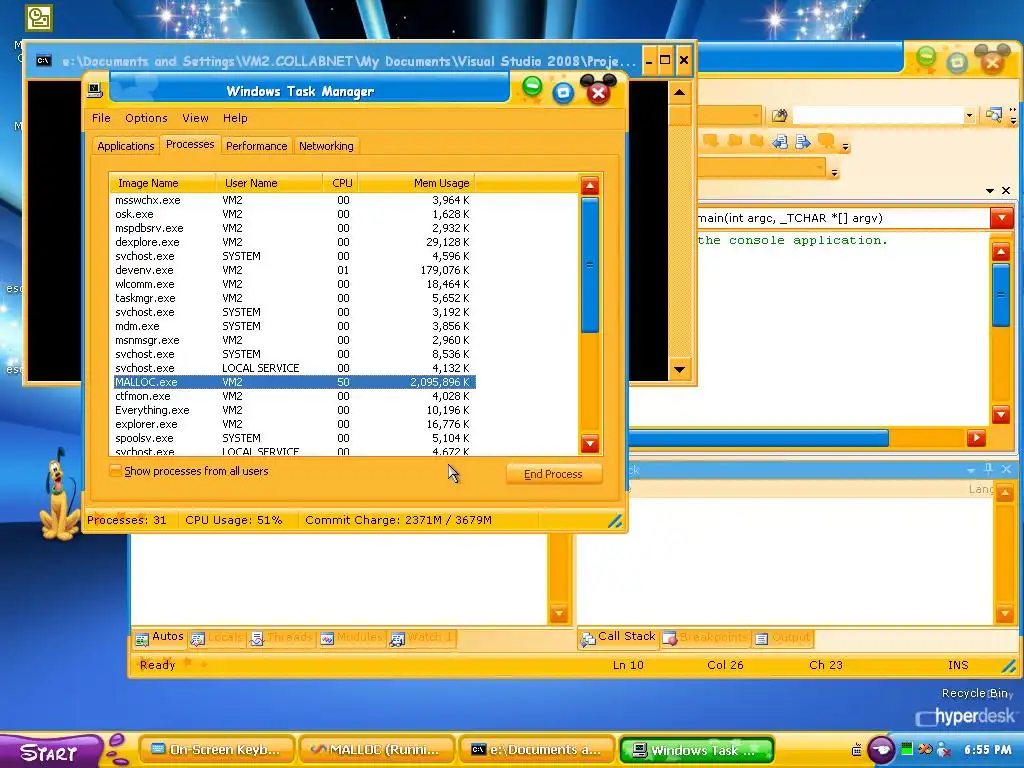Screen dimensions: 1024x768
Task: Open the search combo box dropdown arrow in Visual Studio
Action: 969,116
